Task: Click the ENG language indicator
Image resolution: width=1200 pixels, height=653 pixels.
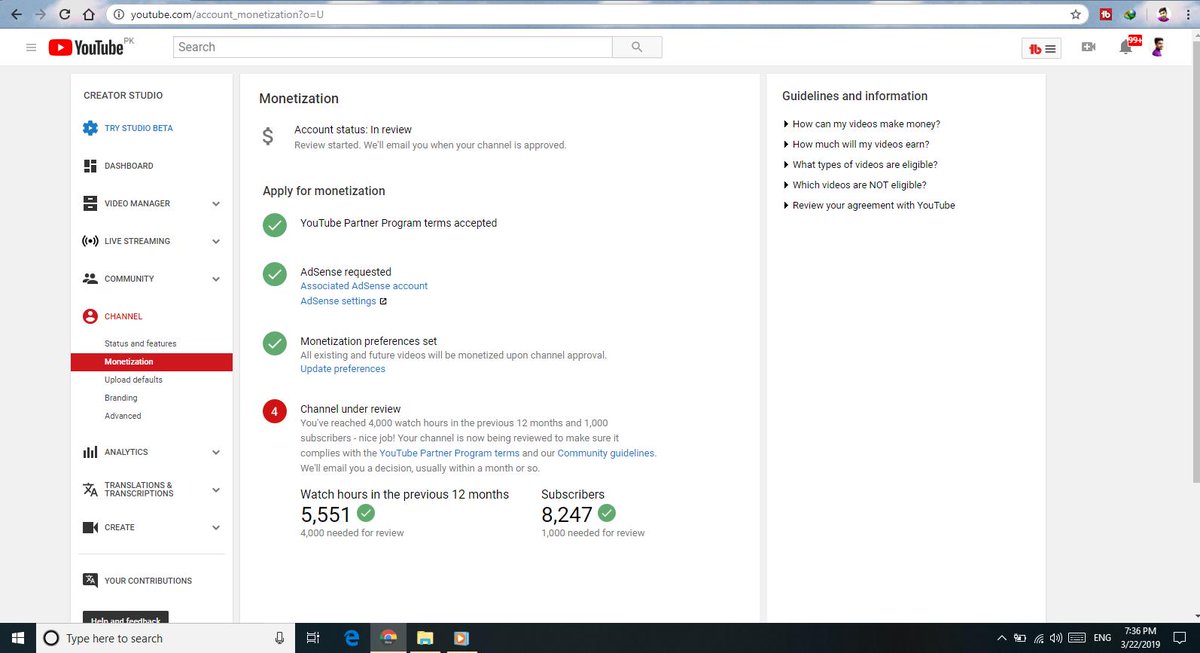Action: [x=1102, y=638]
